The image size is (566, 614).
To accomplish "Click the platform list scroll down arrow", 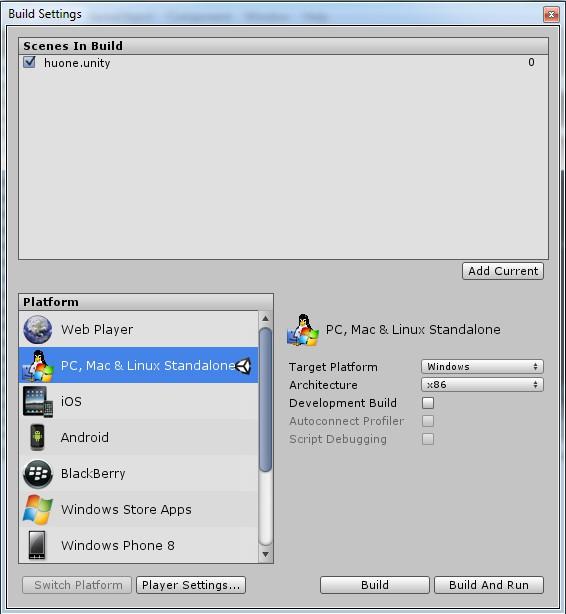I will coord(266,554).
